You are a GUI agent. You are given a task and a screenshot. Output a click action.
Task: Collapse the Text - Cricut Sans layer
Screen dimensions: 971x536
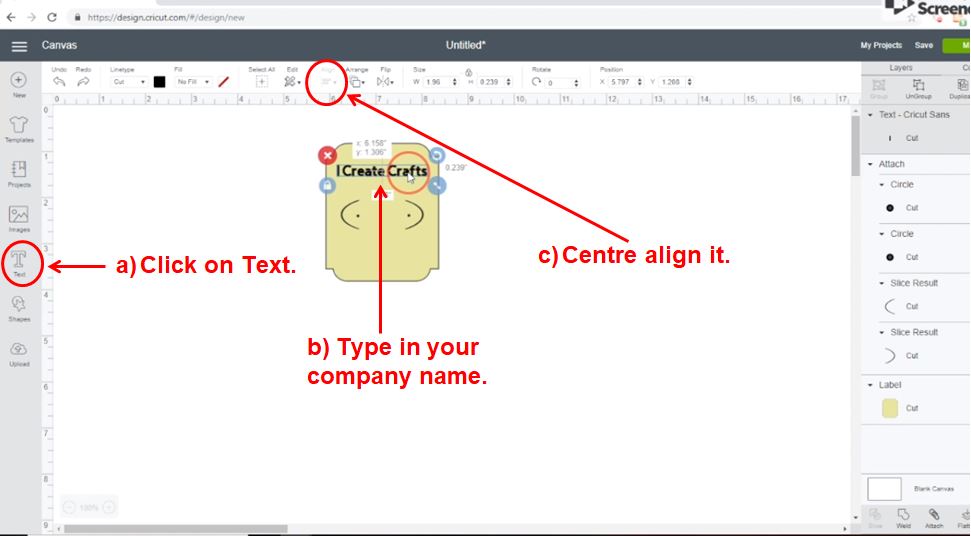coord(871,115)
